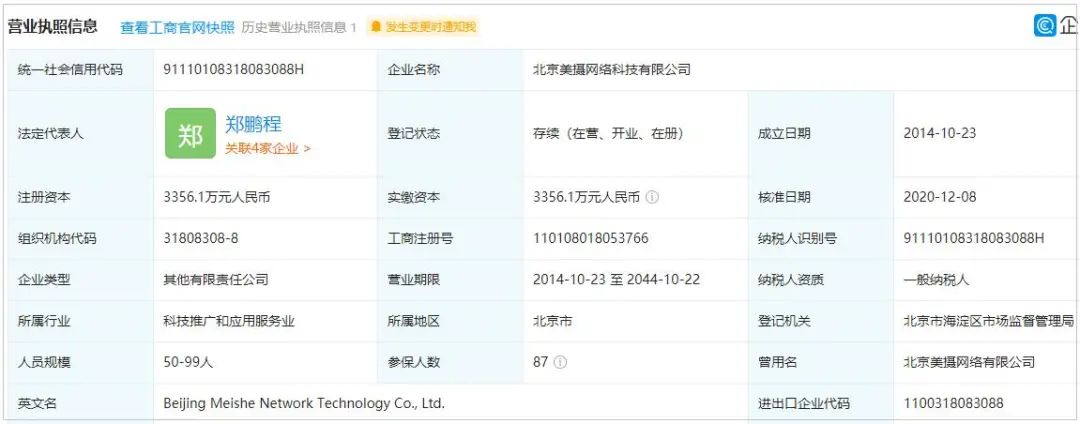Click the 核准日期 label
The height and width of the screenshot is (424, 1080).
tap(784, 198)
